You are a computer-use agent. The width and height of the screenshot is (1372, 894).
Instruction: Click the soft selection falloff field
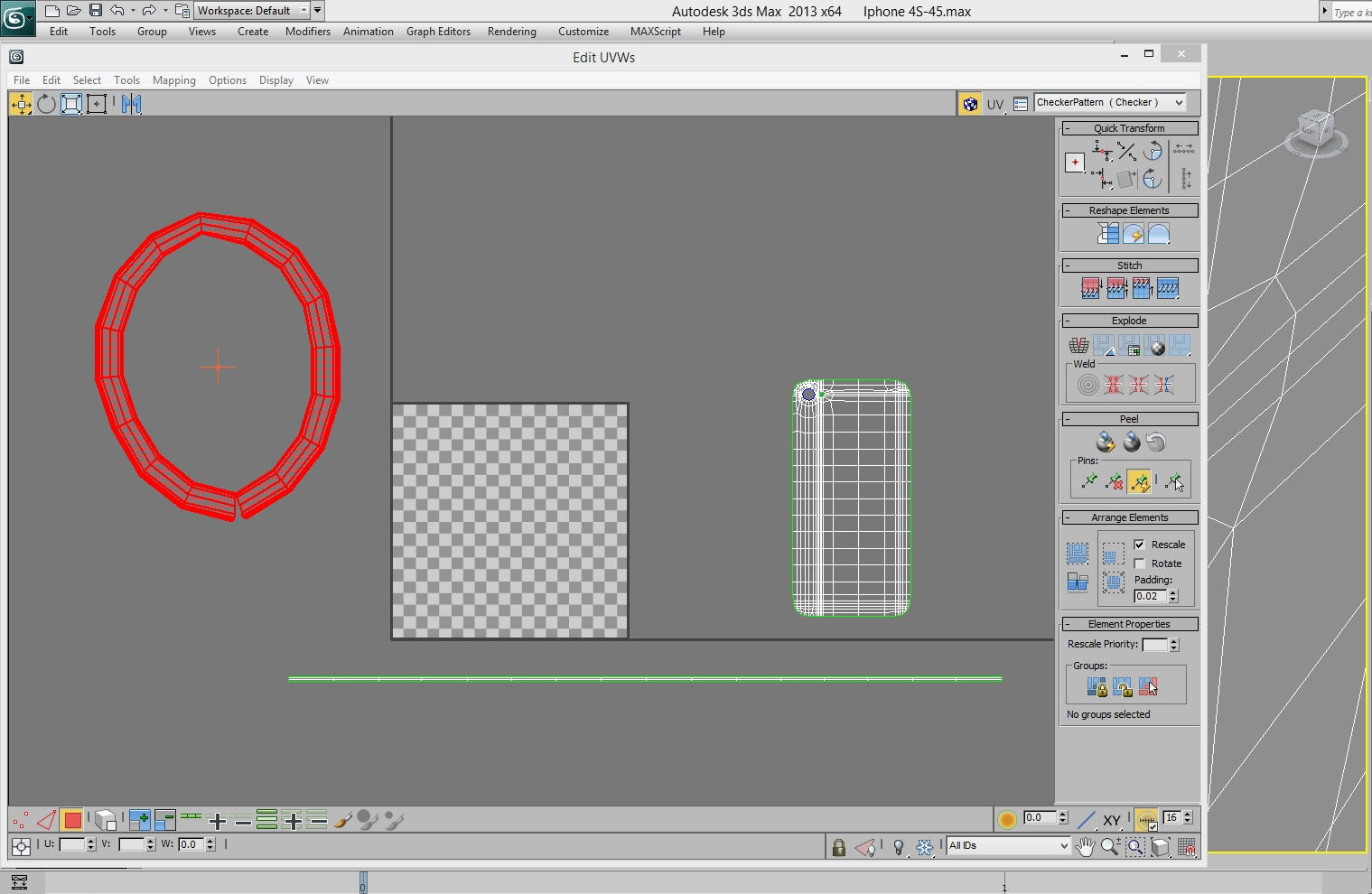[1040, 818]
